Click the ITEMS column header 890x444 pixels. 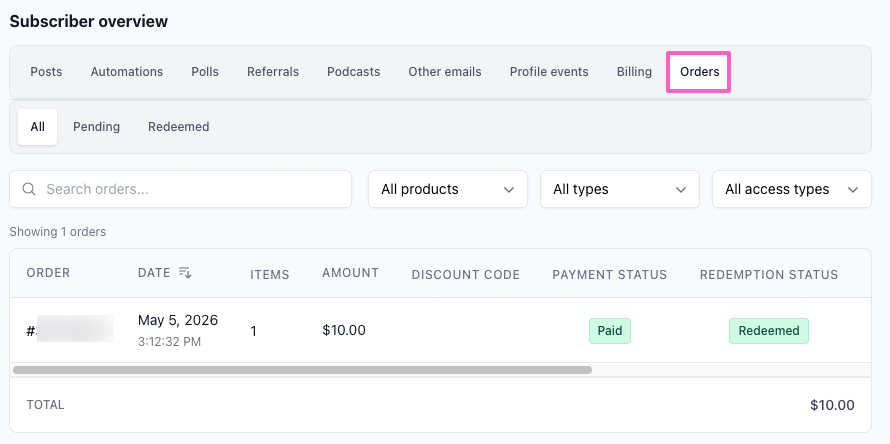coord(270,275)
